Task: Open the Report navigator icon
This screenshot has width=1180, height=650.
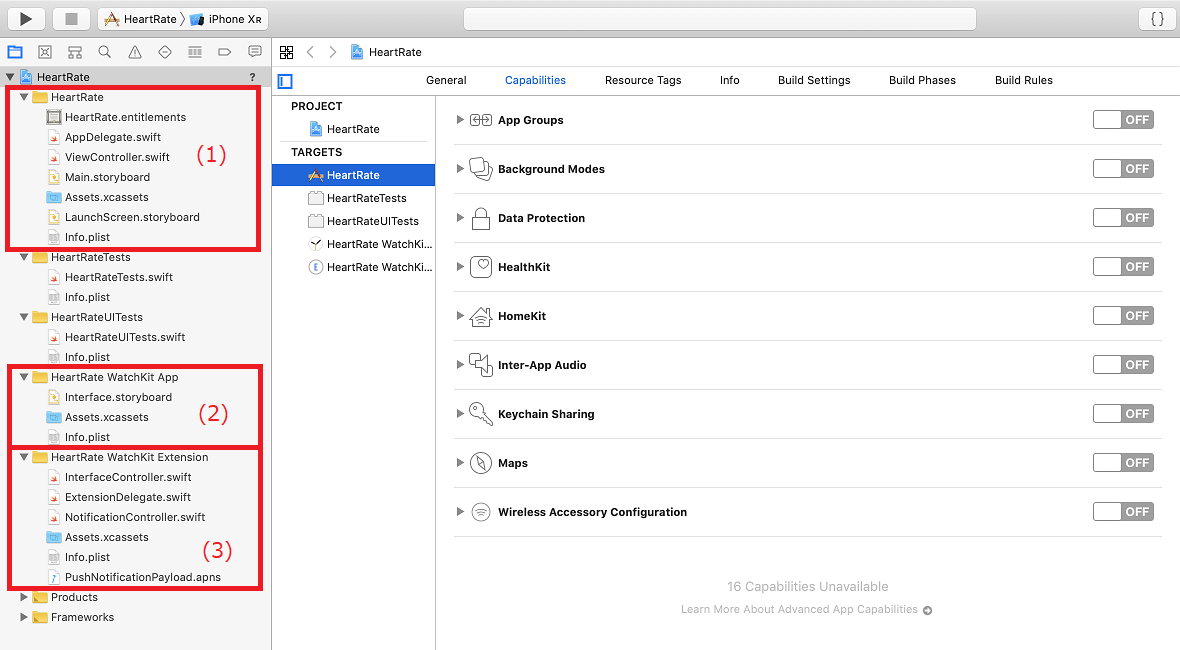Action: tap(255, 52)
